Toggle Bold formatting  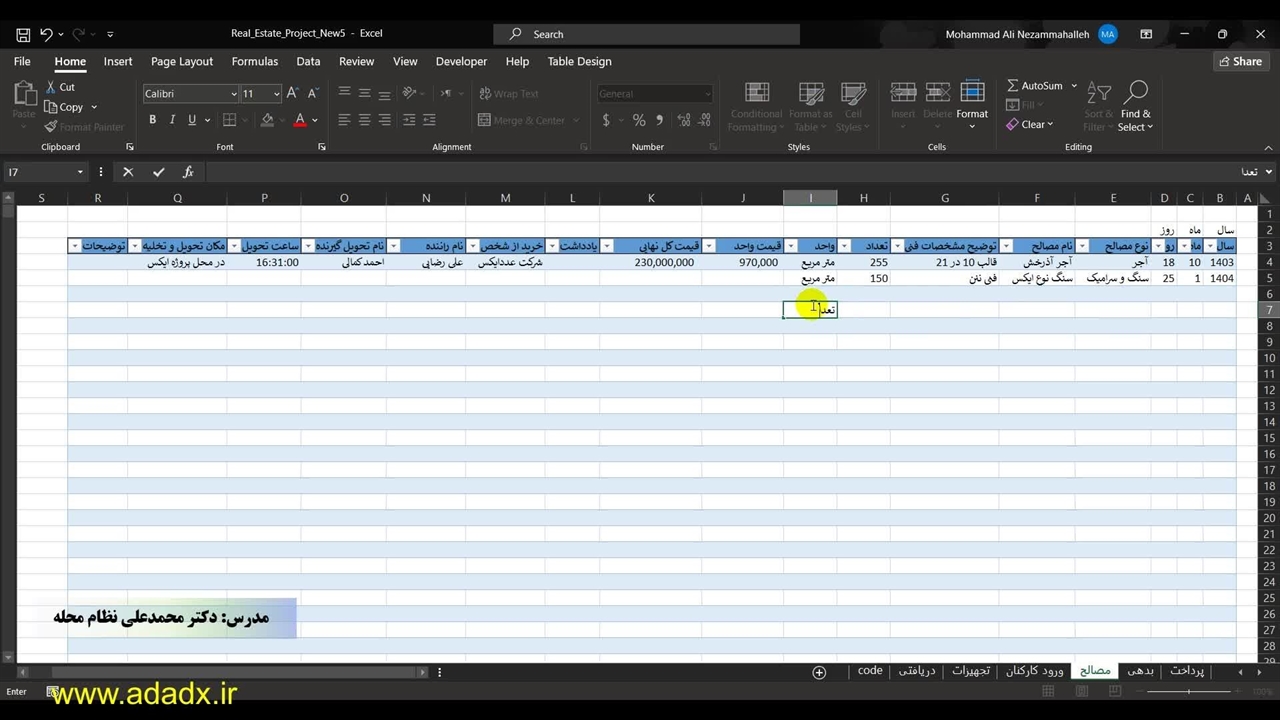pyautogui.click(x=153, y=120)
